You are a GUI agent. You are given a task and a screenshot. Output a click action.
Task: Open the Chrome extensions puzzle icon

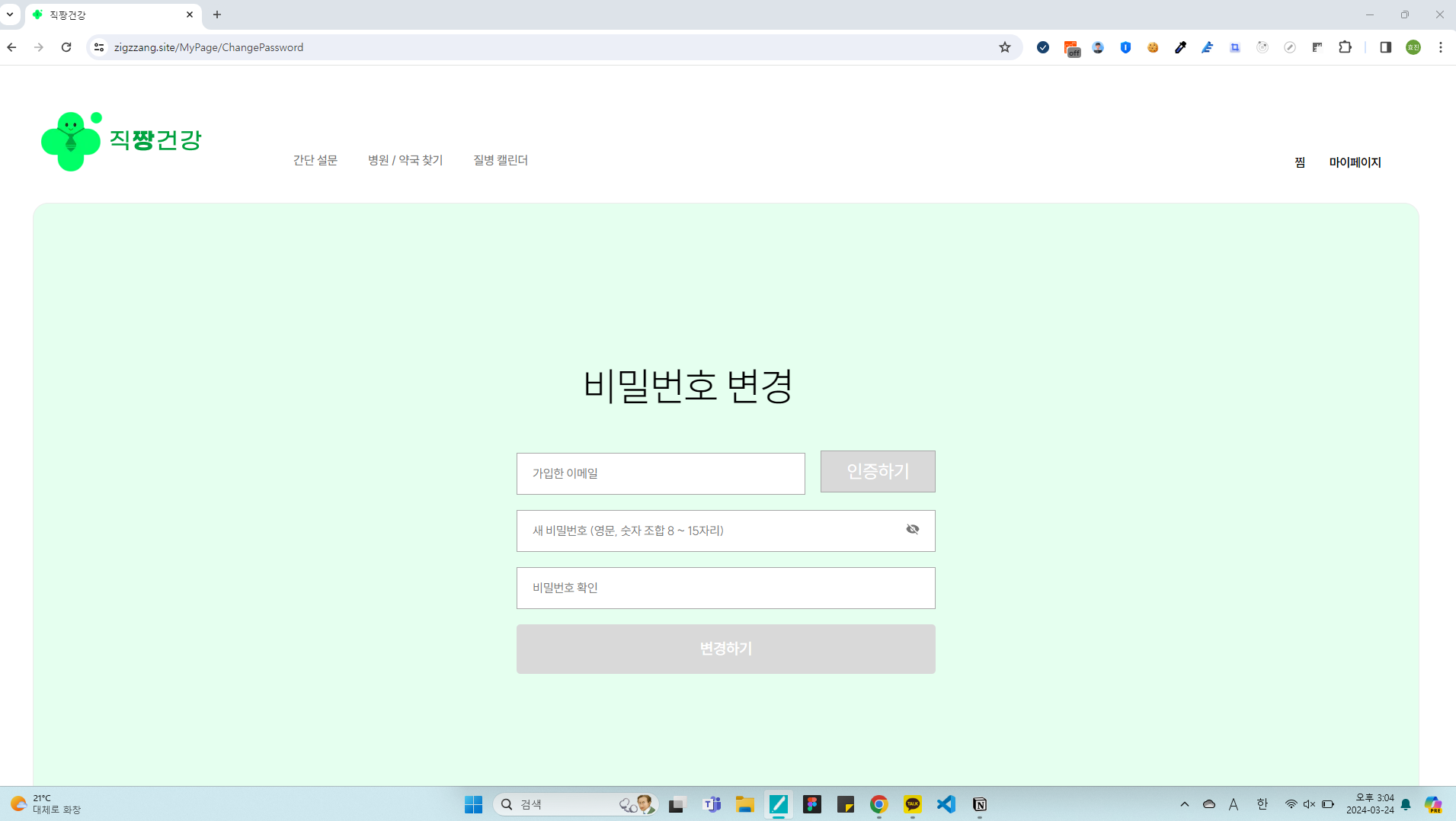click(x=1345, y=47)
